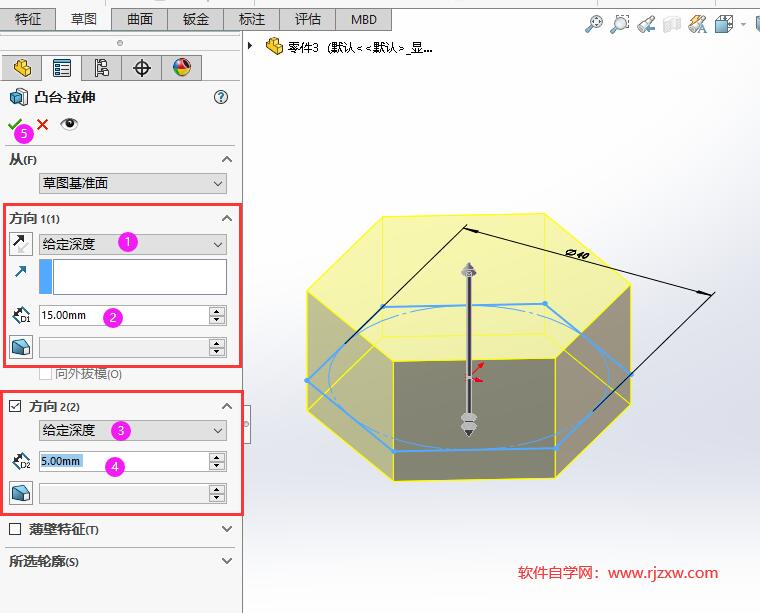Switch to the MBD tab

click(364, 19)
